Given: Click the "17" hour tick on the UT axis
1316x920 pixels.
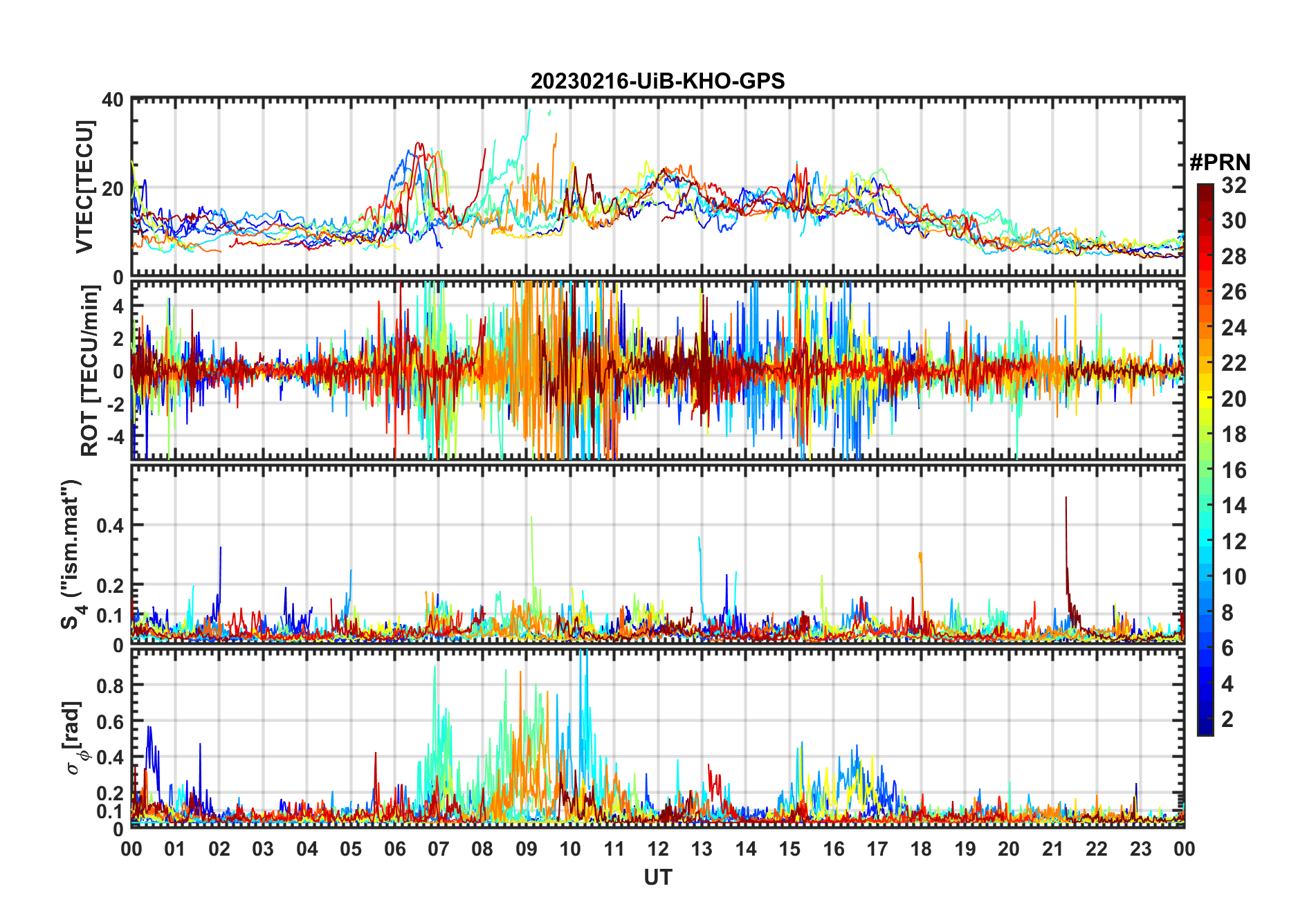Looking at the screenshot, I should coord(877,849).
